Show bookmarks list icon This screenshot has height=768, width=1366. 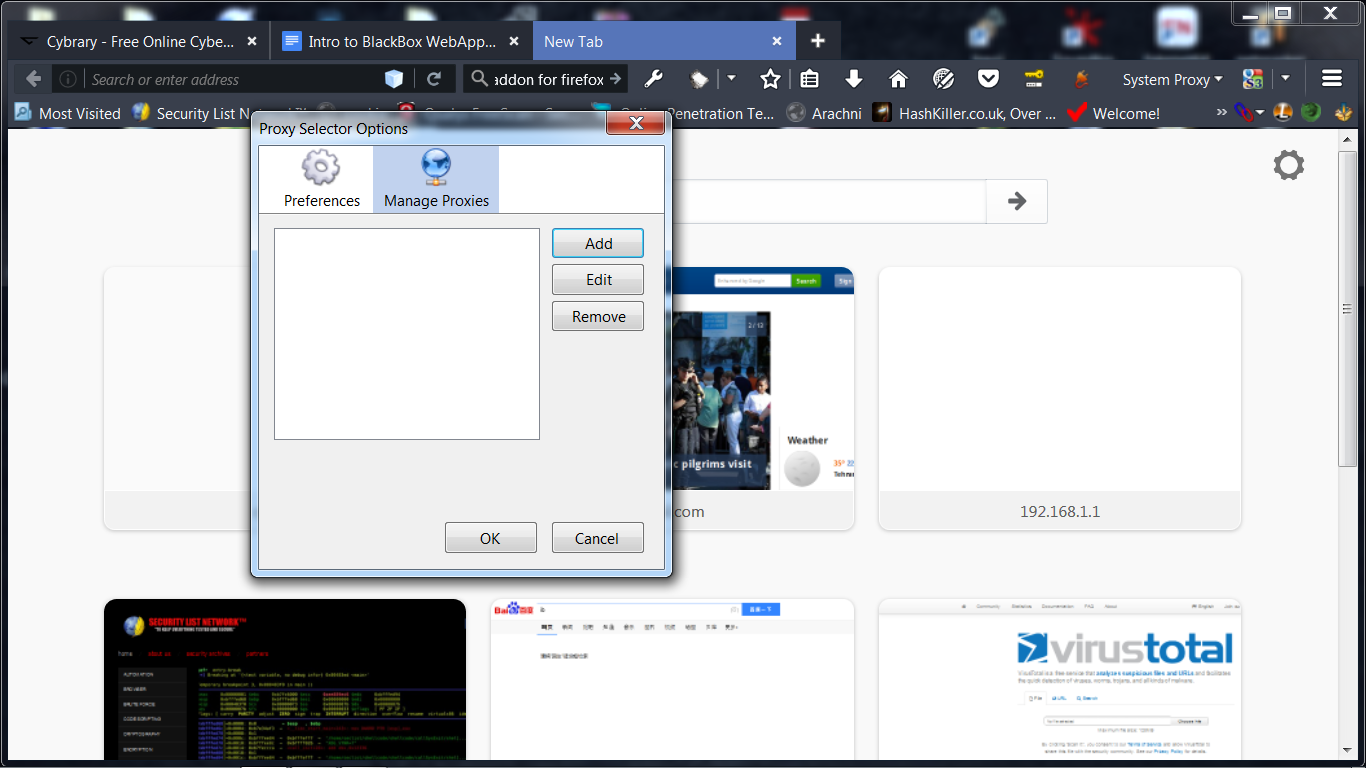(811, 79)
